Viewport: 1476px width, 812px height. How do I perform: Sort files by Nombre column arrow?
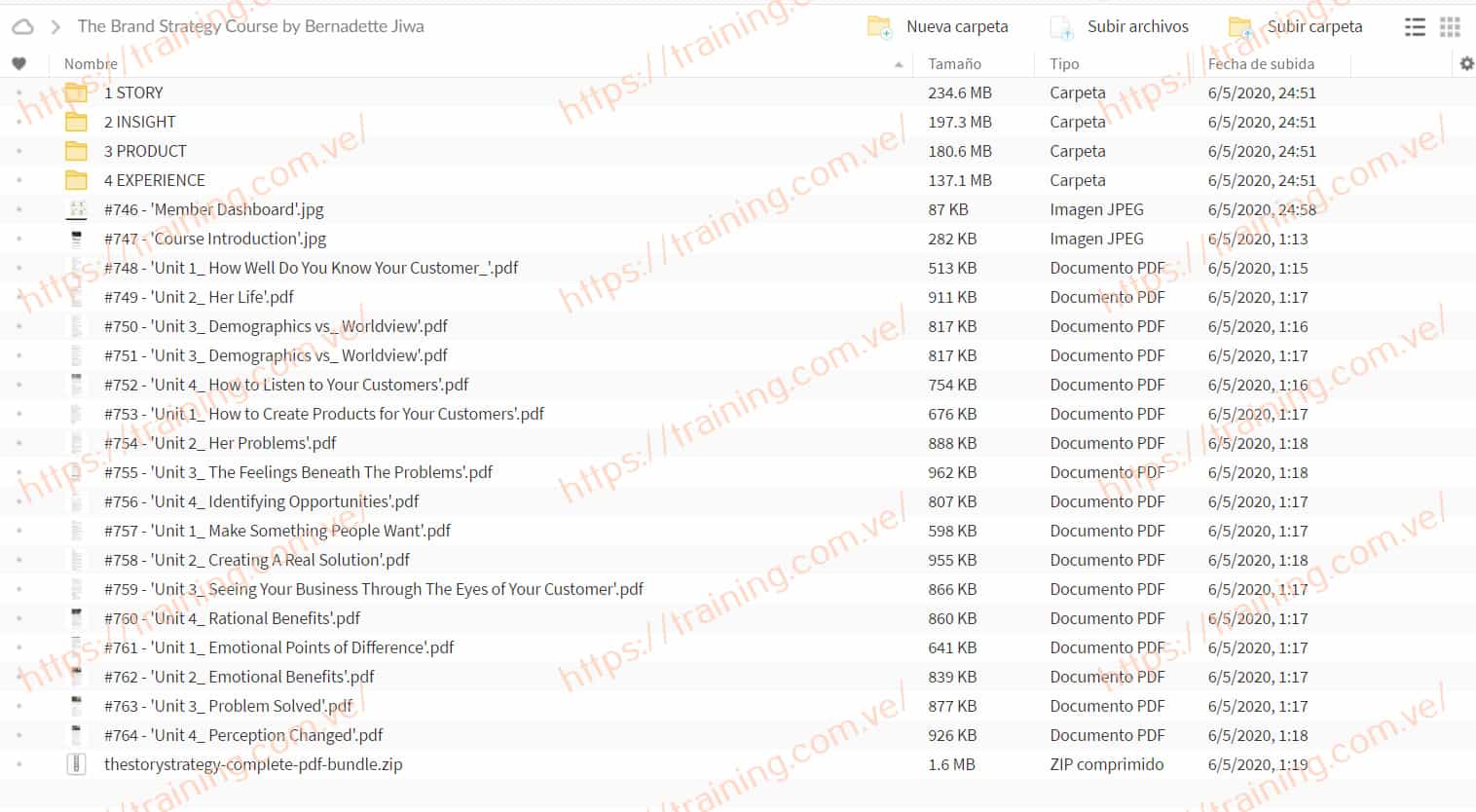[x=898, y=64]
